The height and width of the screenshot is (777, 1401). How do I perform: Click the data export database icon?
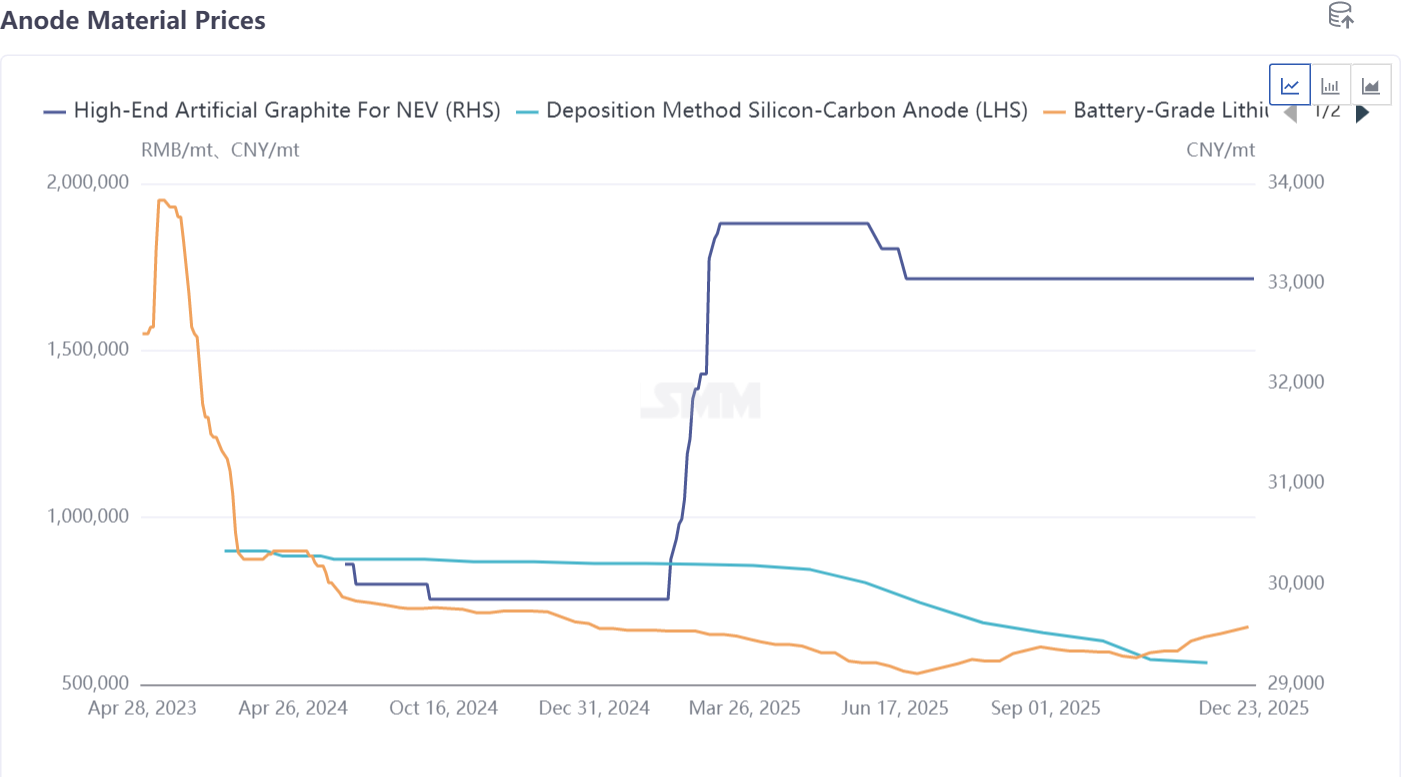coord(1340,15)
